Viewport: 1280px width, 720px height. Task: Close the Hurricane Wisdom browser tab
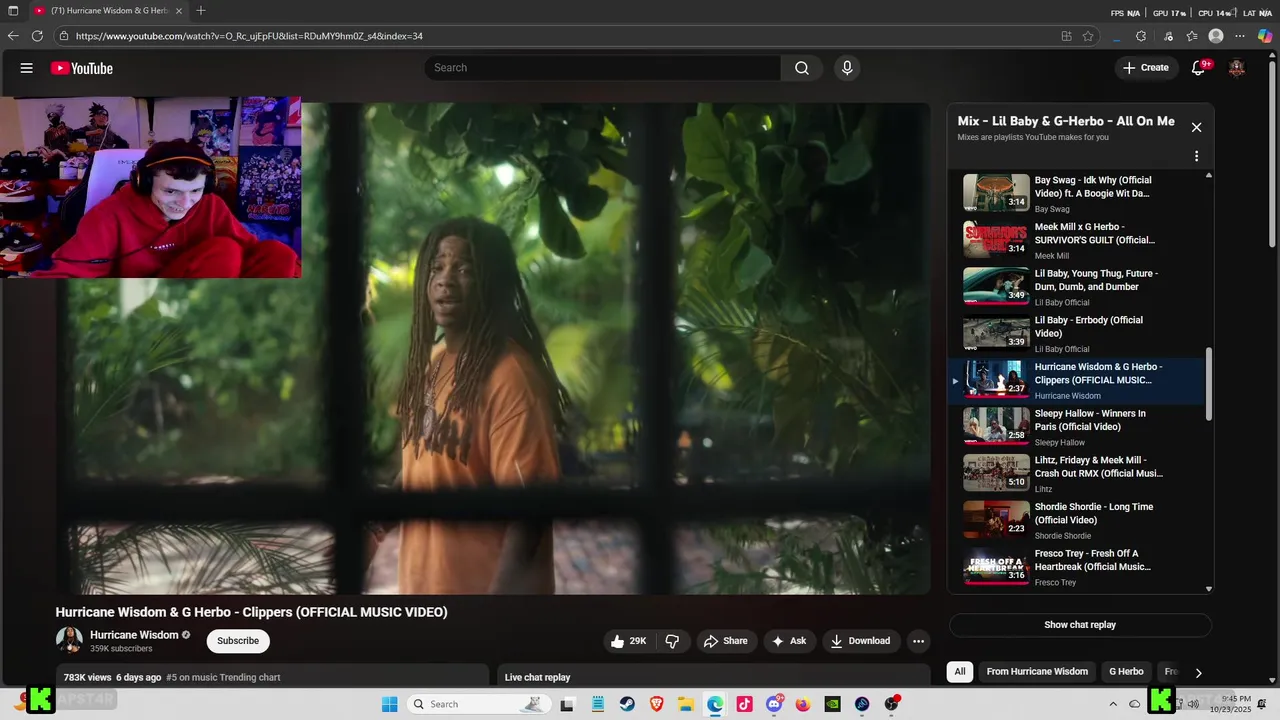179,11
